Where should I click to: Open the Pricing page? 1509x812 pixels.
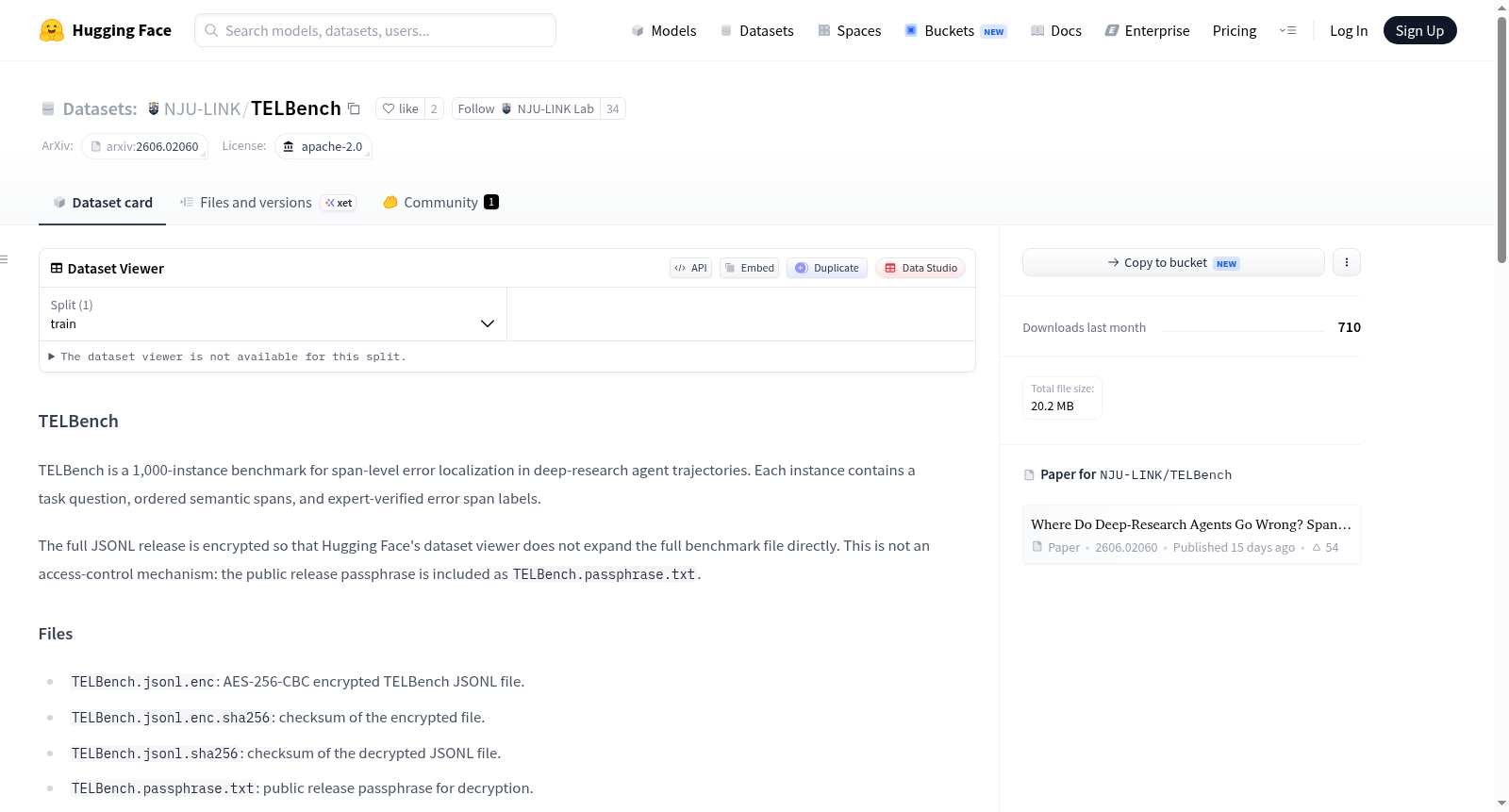[x=1235, y=30]
